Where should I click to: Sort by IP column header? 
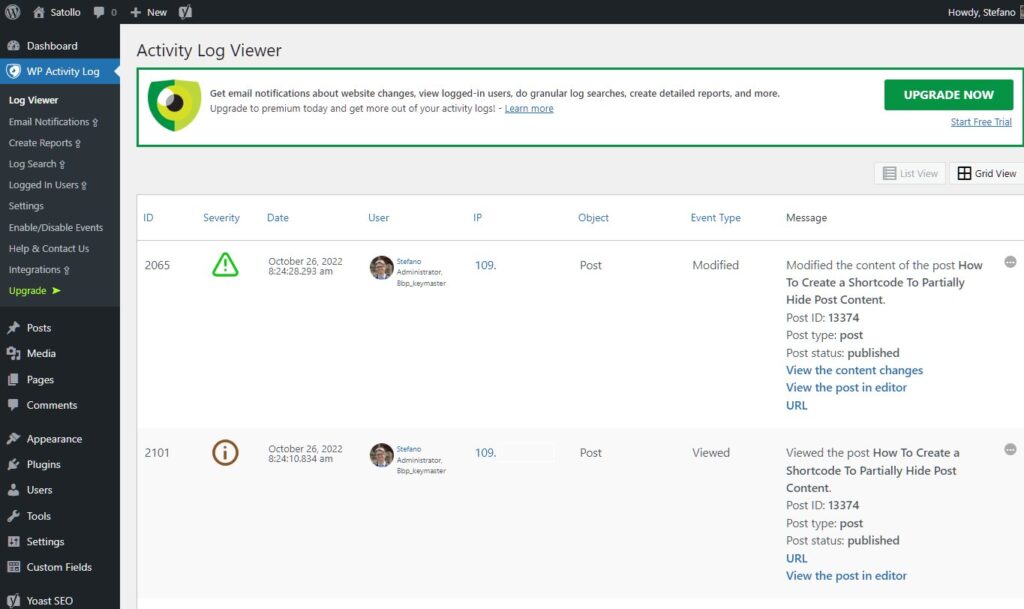pos(477,217)
